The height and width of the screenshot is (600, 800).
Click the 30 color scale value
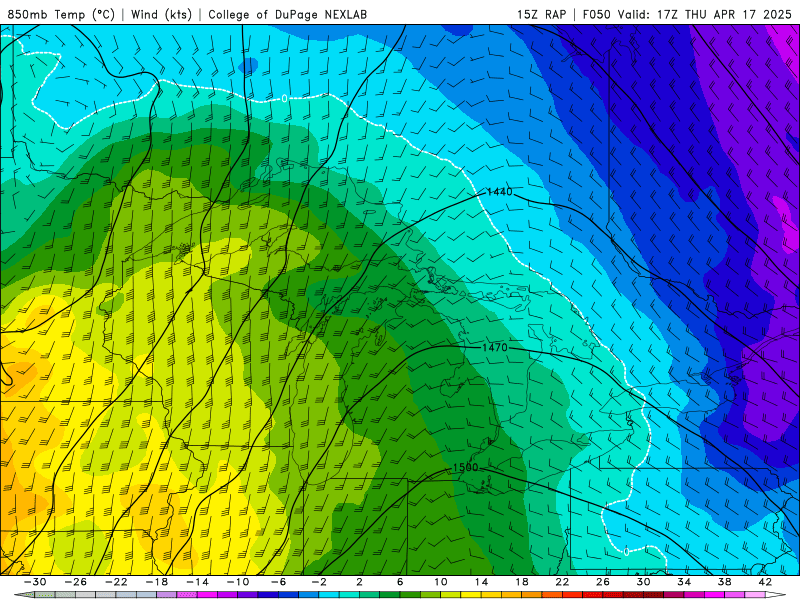pos(643,582)
